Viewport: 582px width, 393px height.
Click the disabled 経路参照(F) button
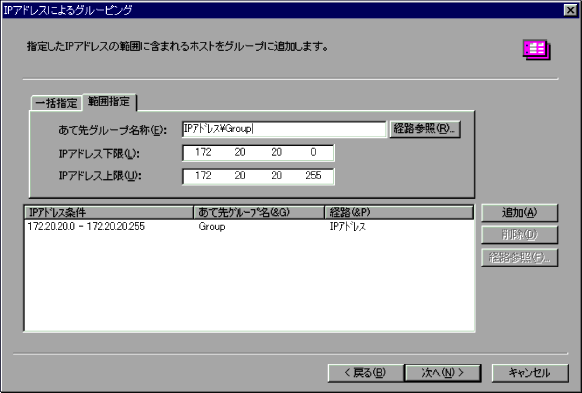[519, 258]
